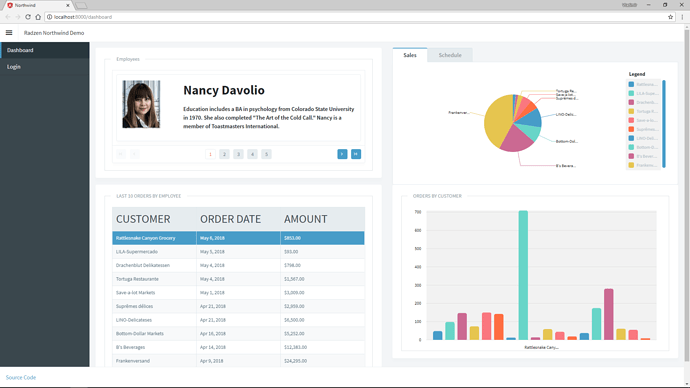Open the browser home page icon
The height and width of the screenshot is (388, 690).
[x=38, y=17]
